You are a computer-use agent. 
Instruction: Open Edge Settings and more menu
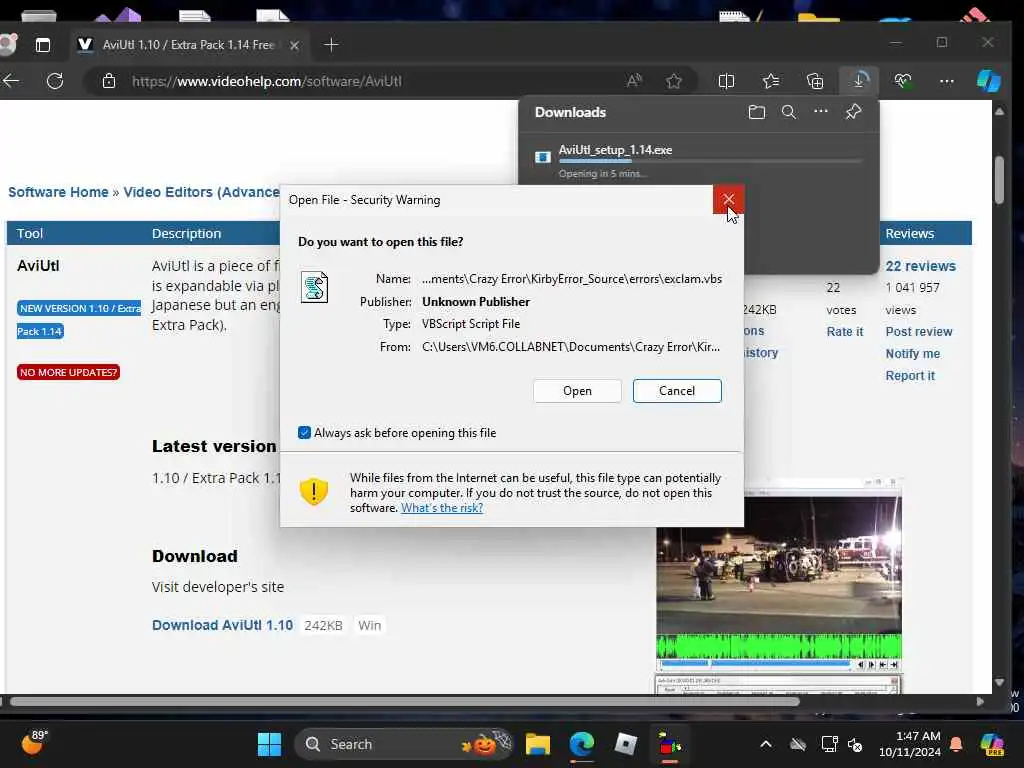pos(946,81)
